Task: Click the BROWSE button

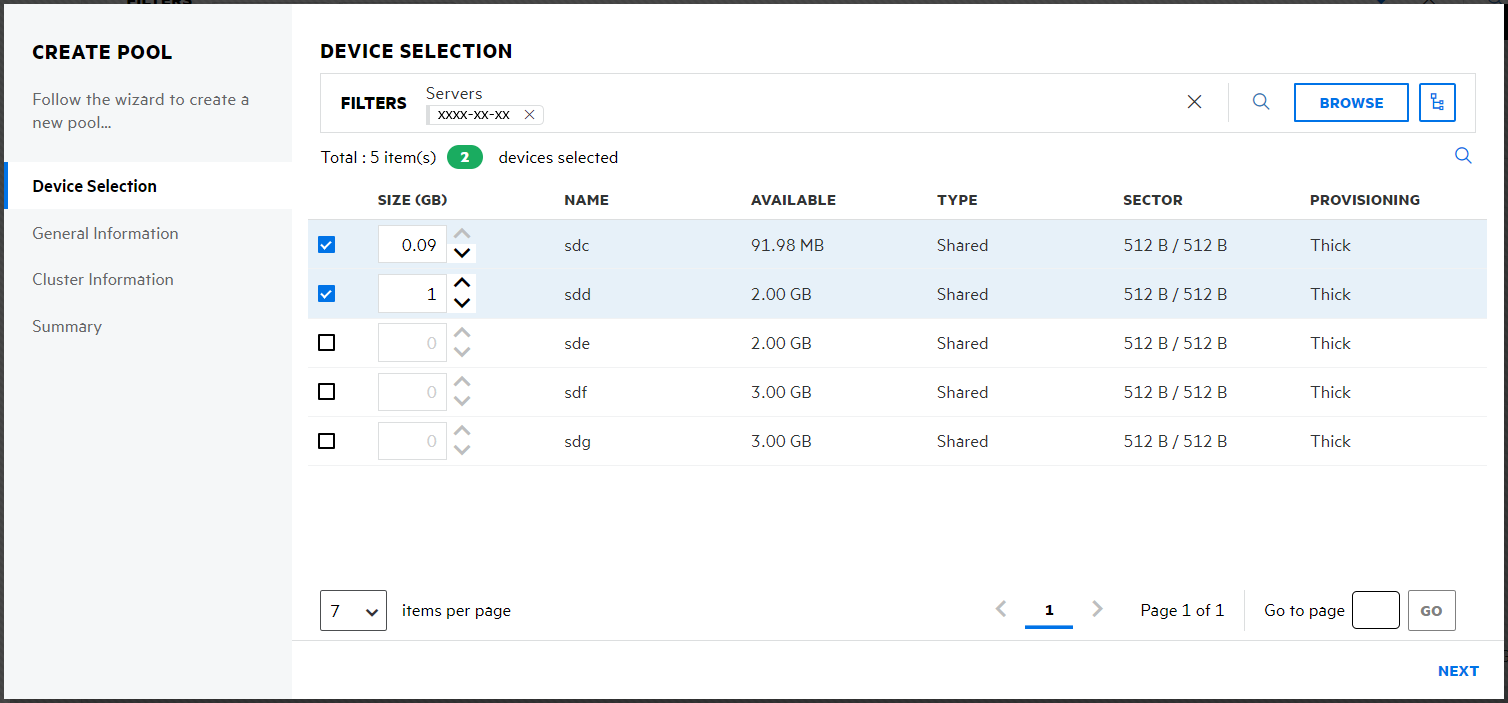Action: pyautogui.click(x=1351, y=102)
